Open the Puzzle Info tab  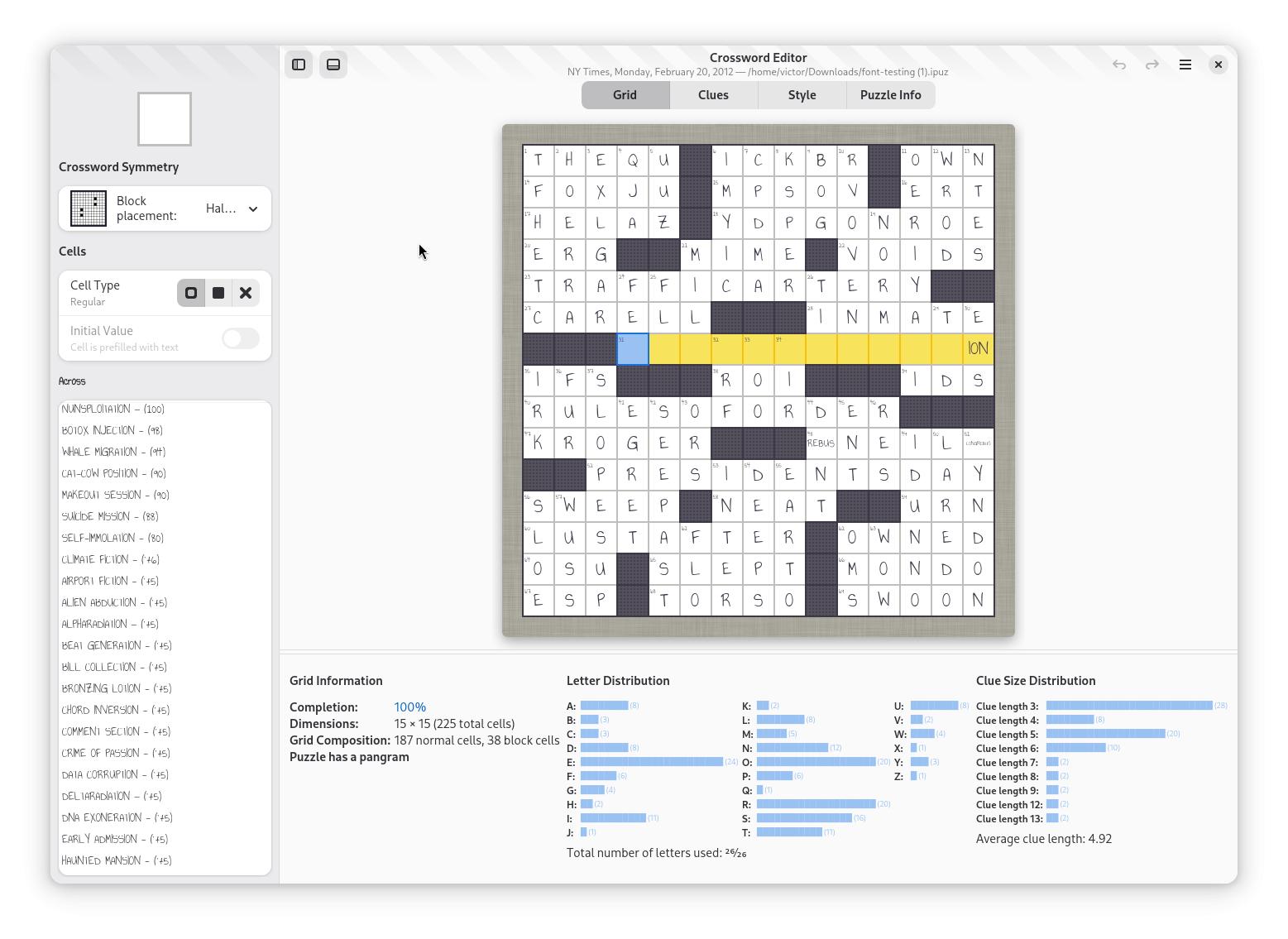890,94
